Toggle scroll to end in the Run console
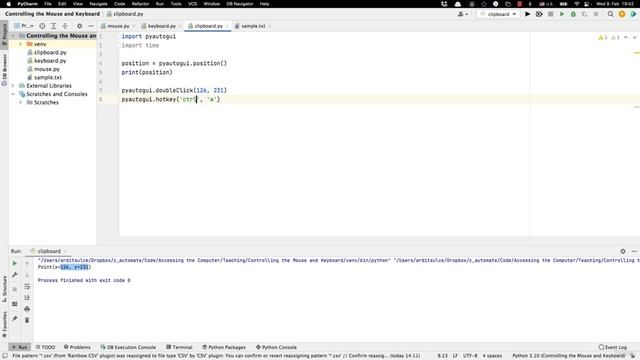This screenshot has height=360, width=640. point(27,298)
